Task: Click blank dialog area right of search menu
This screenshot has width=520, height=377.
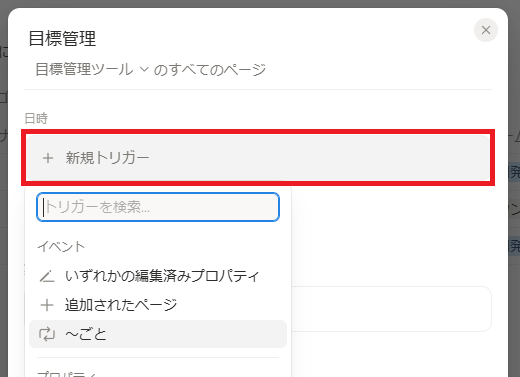Action: point(391,233)
